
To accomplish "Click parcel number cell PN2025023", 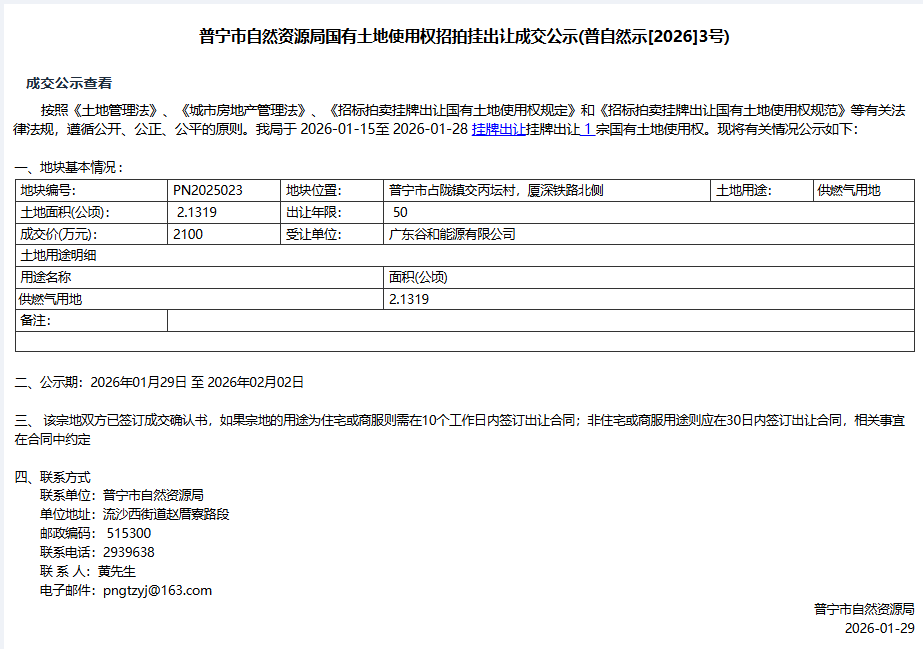I will (208, 190).
